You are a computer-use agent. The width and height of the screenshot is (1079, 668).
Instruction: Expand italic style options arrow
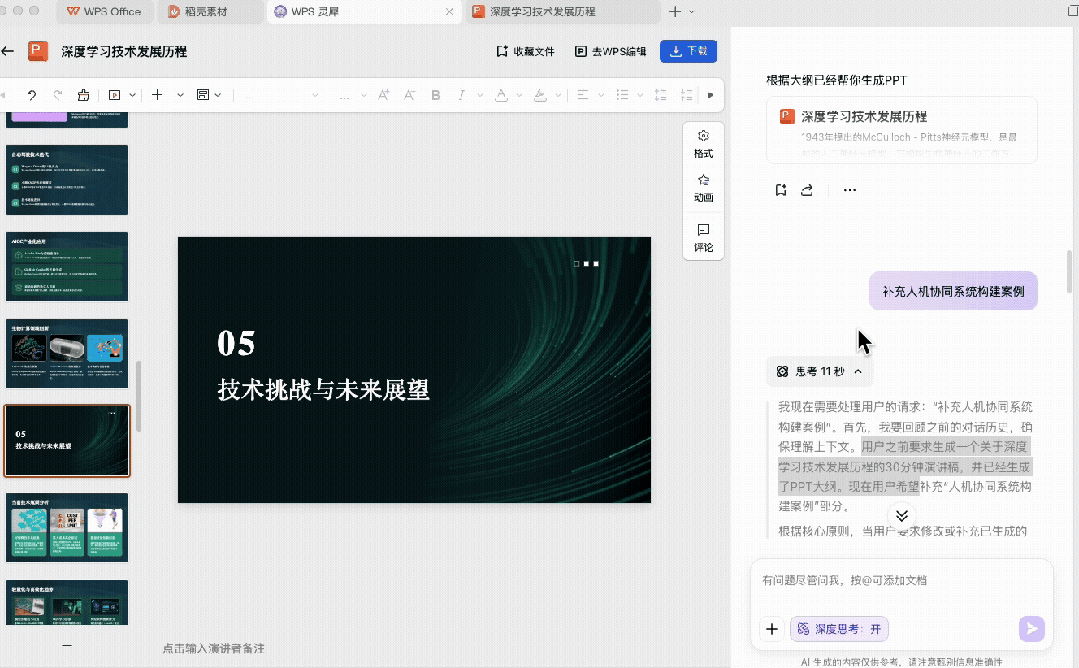pos(480,95)
